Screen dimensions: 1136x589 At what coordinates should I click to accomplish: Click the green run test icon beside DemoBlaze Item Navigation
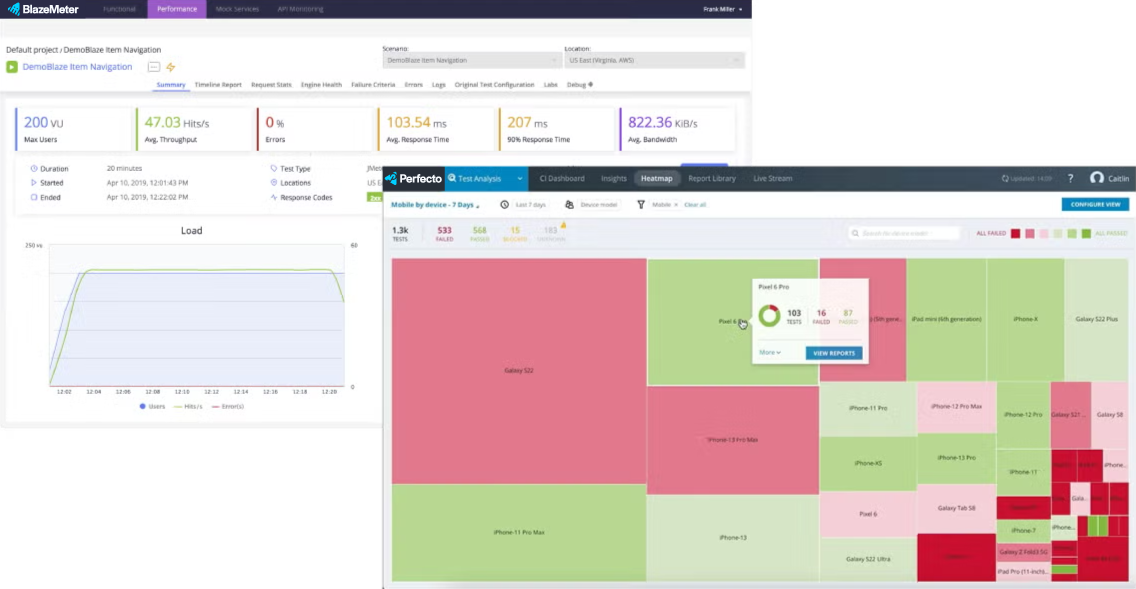12,67
